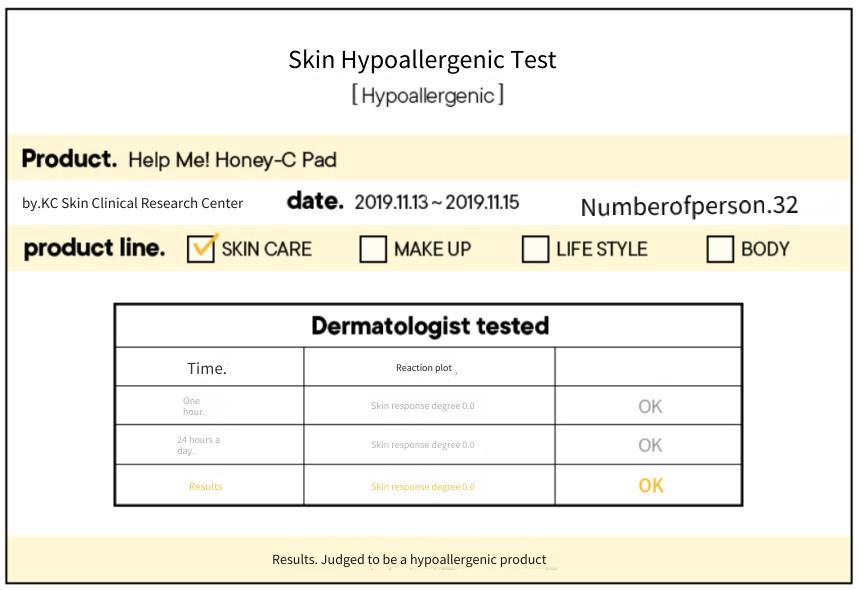
Task: Click the 'Time.' column header
Action: [x=207, y=368]
